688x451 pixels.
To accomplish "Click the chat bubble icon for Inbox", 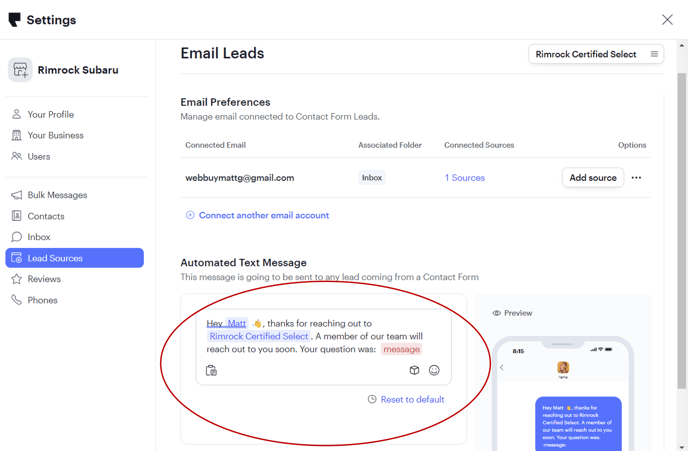I will click(16, 237).
